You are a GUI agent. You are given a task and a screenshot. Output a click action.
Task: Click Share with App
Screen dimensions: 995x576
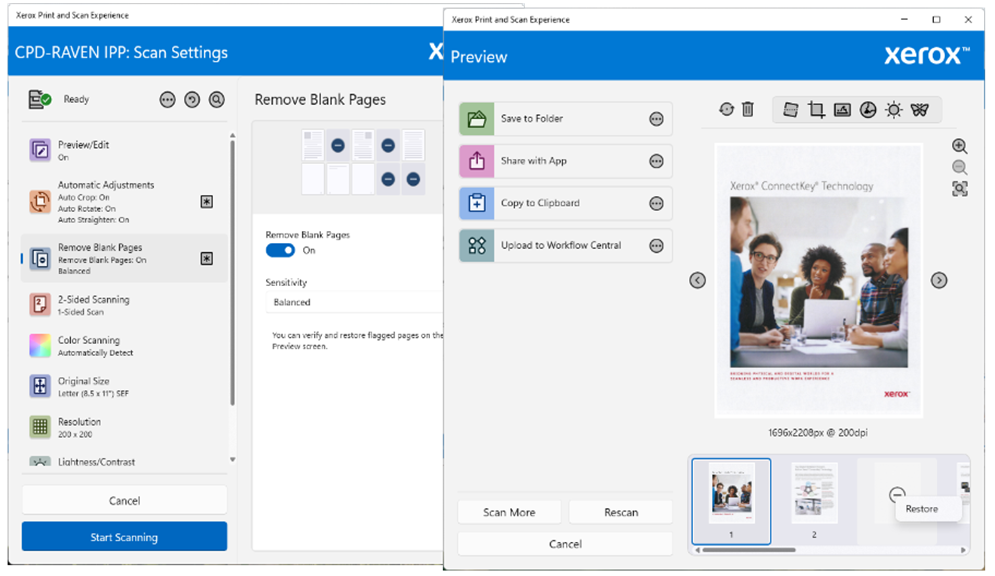565,161
